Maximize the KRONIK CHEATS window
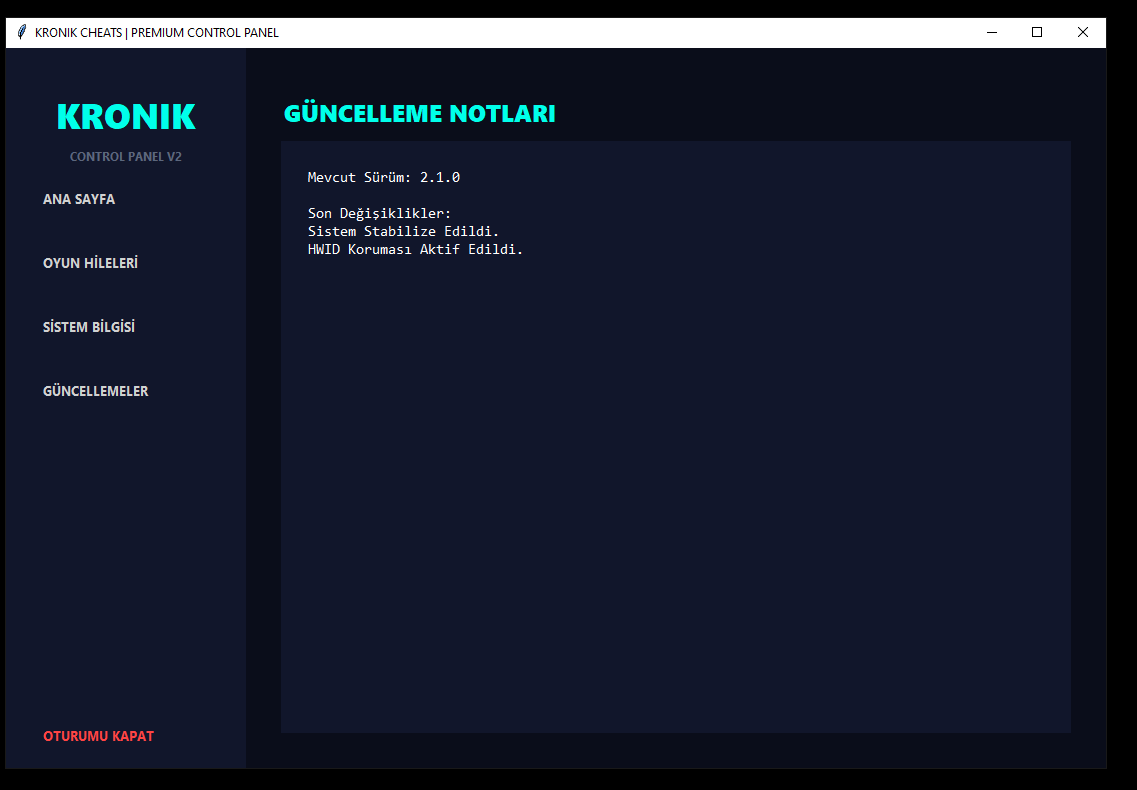1137x790 pixels. click(x=1037, y=33)
